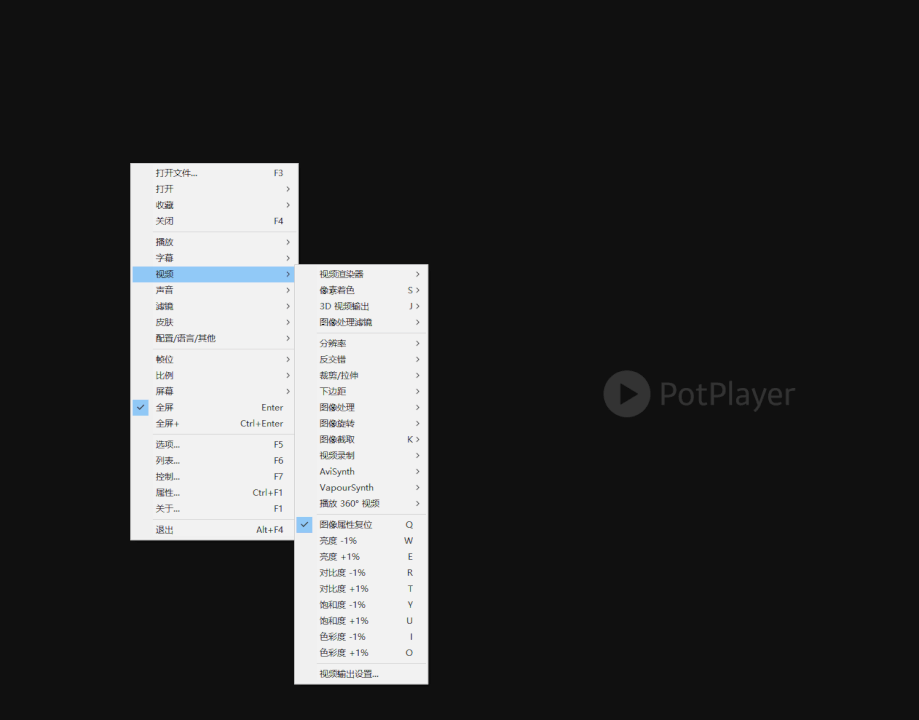Toggle the checked 图像属性复位 item
The image size is (919, 720).
coord(361,525)
